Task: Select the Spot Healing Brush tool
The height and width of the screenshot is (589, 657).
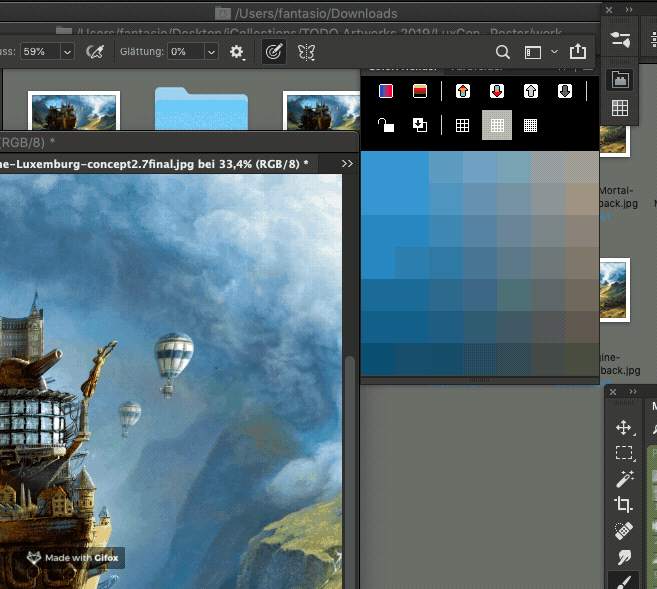Action: coord(623,531)
